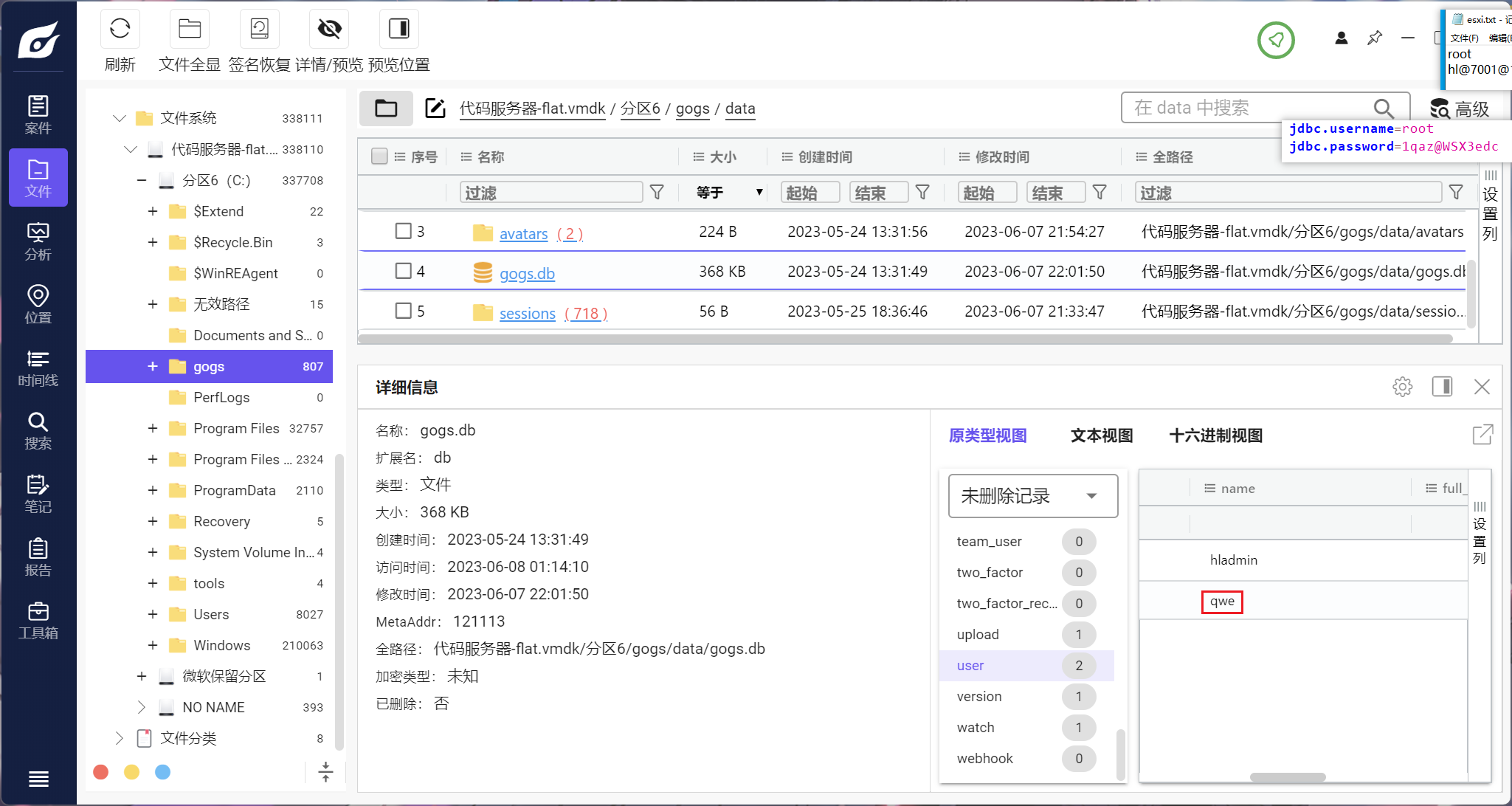Click the folder view icon beside path
Viewport: 1512px width, 806px height.
pos(386,108)
